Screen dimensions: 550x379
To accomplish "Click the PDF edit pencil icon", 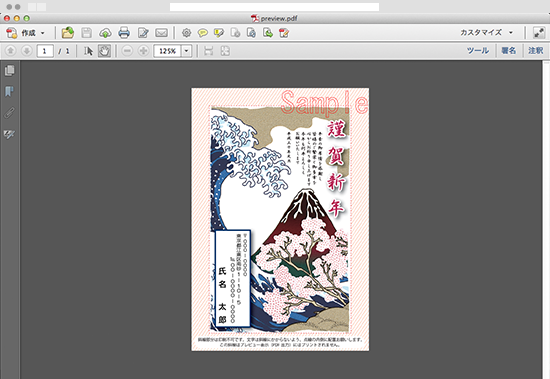I will (x=284, y=33).
